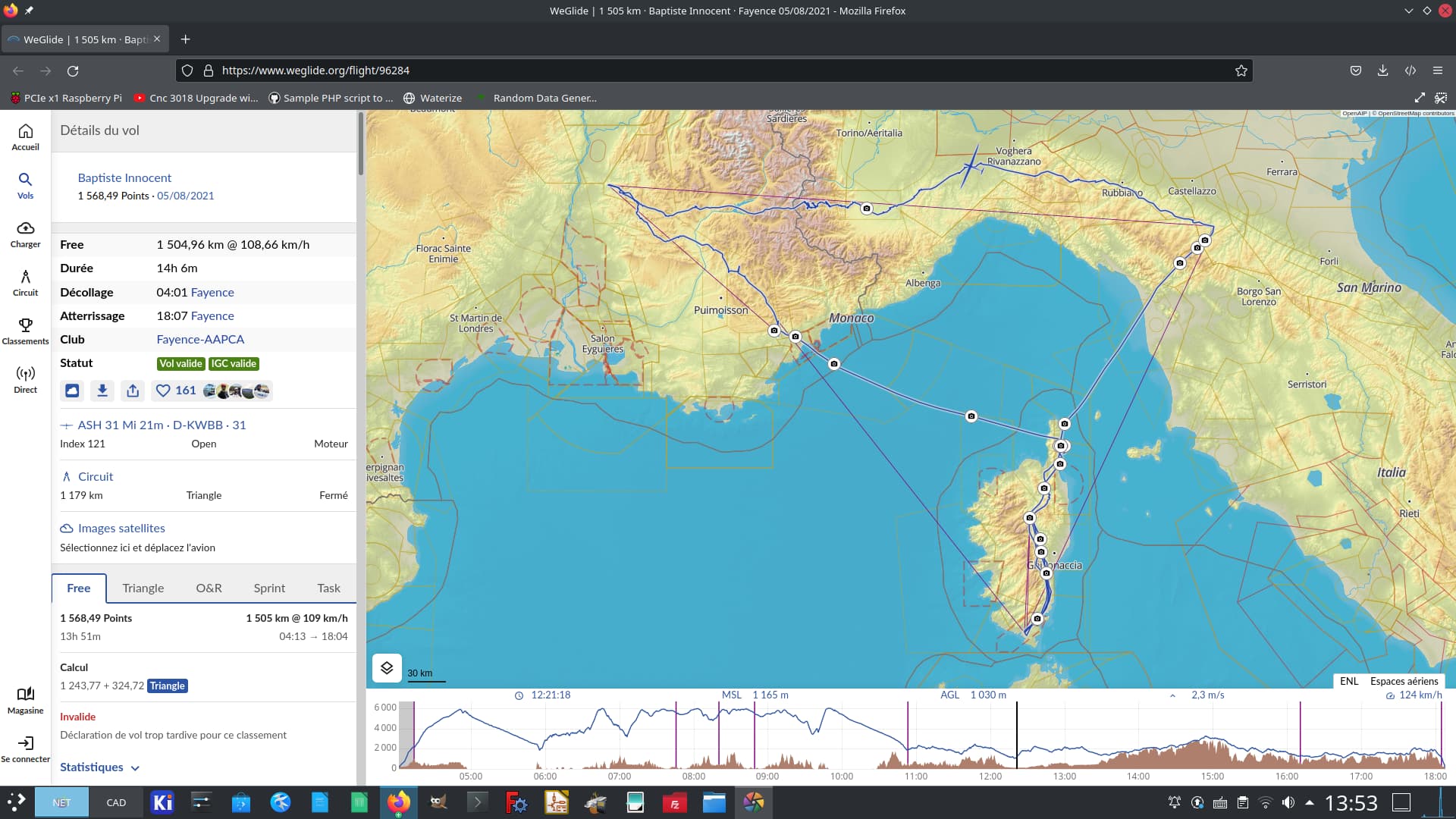Screen dimensions: 1456x819
Task: Switch to the Sprint scoring tab
Action: pyautogui.click(x=269, y=588)
